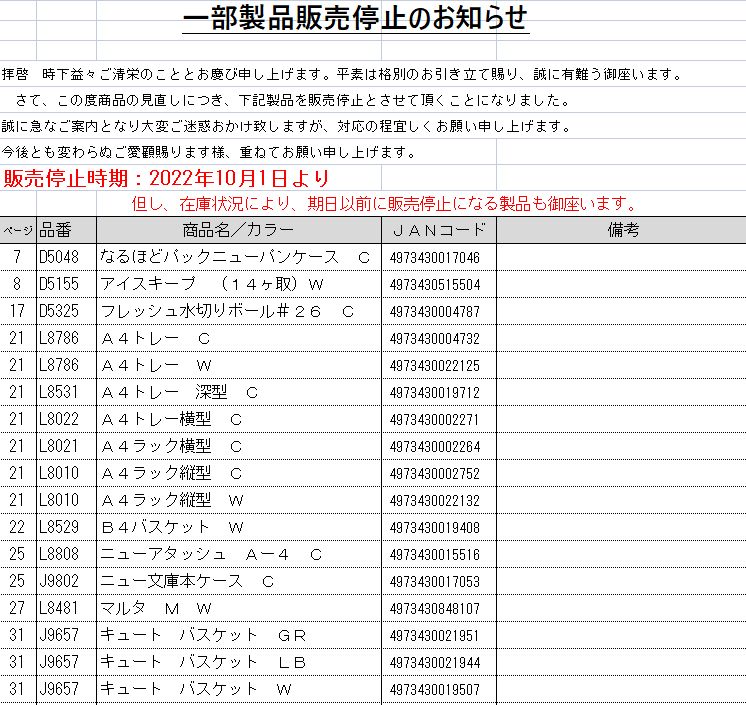This screenshot has width=746, height=705.
Task: Click page number cell 8
Action: click(x=17, y=284)
